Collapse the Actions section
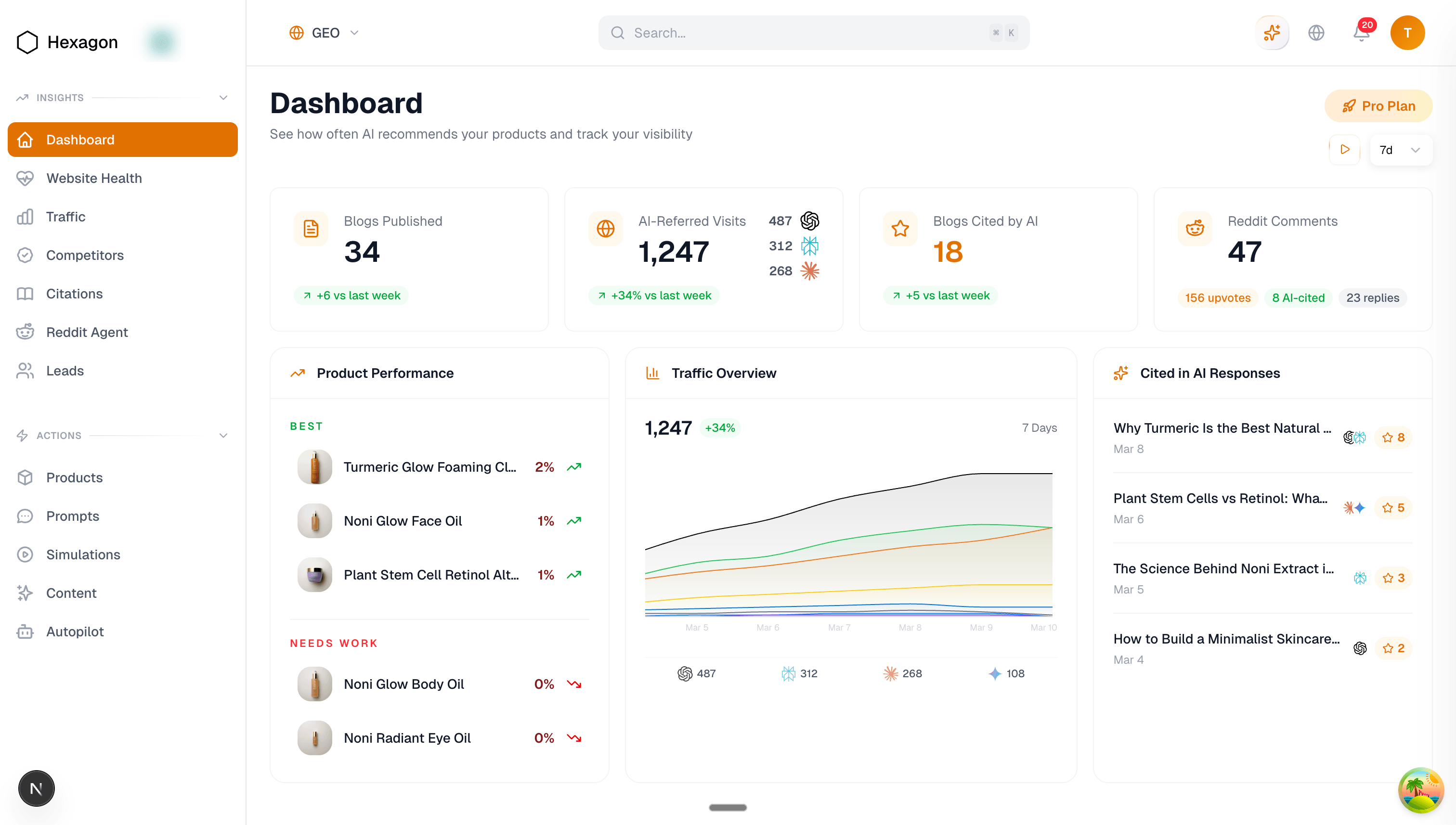This screenshot has height=825, width=1456. pos(223,435)
